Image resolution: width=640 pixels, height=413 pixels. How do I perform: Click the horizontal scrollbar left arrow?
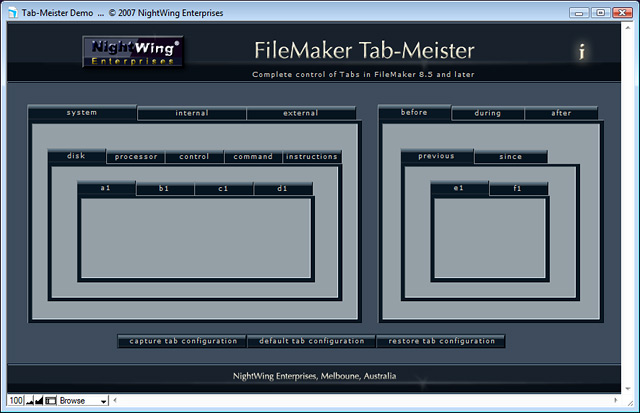[115, 401]
